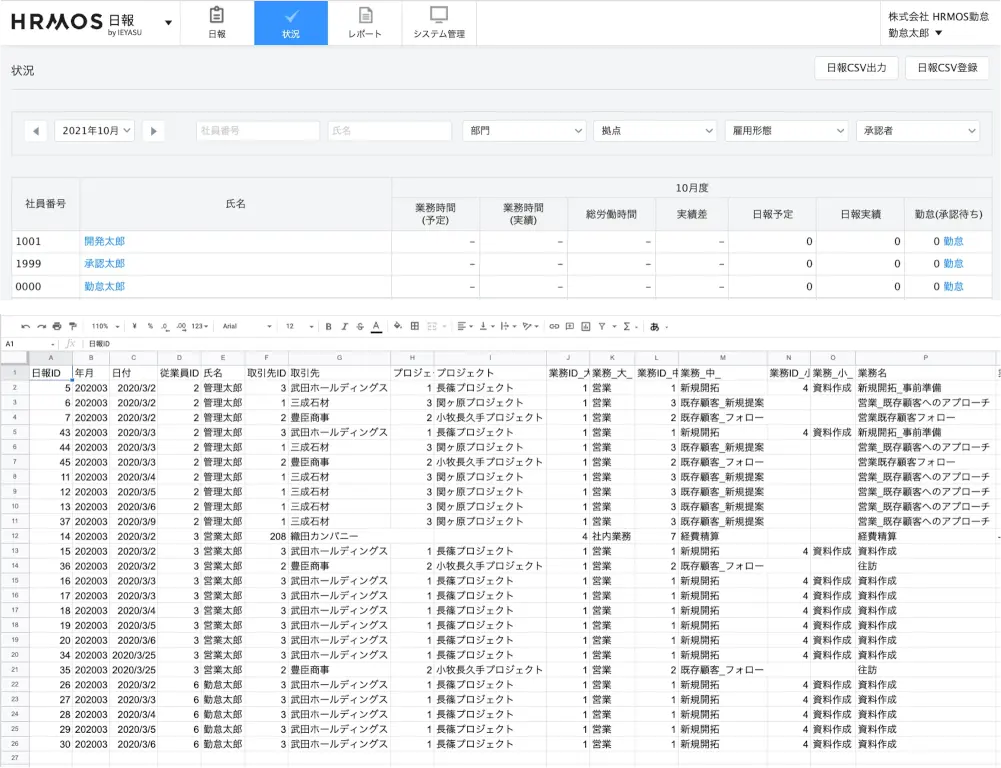Click the undo icon in spreadsheet toolbar

26,326
